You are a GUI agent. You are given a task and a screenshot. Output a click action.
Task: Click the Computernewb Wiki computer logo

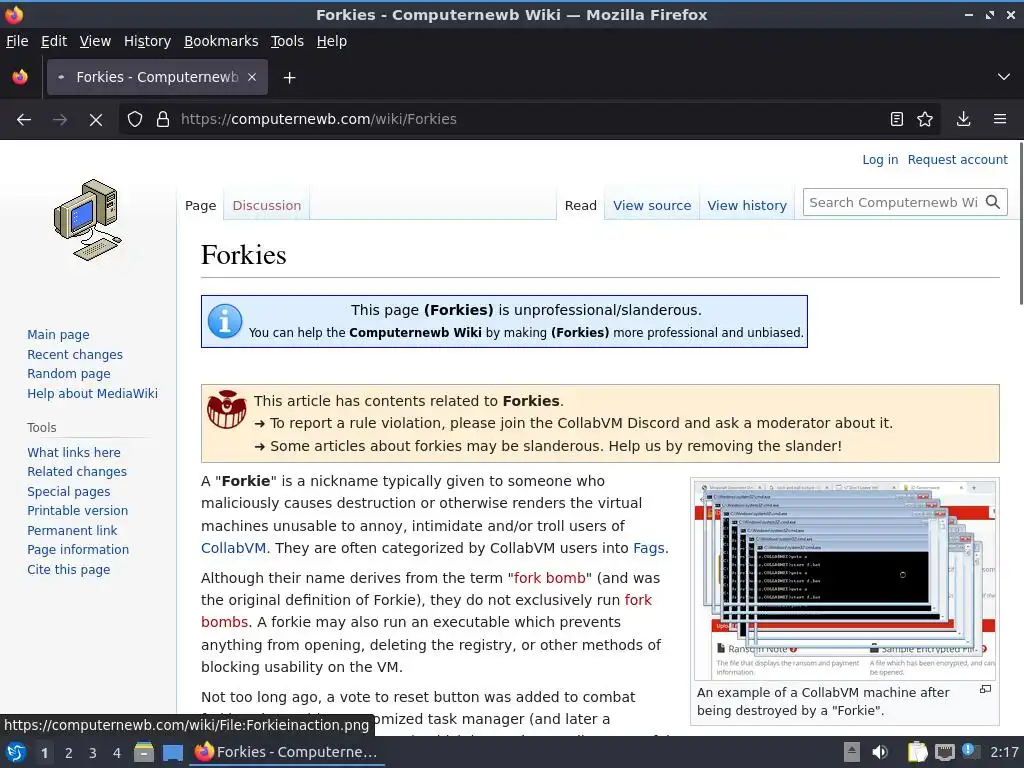88,220
